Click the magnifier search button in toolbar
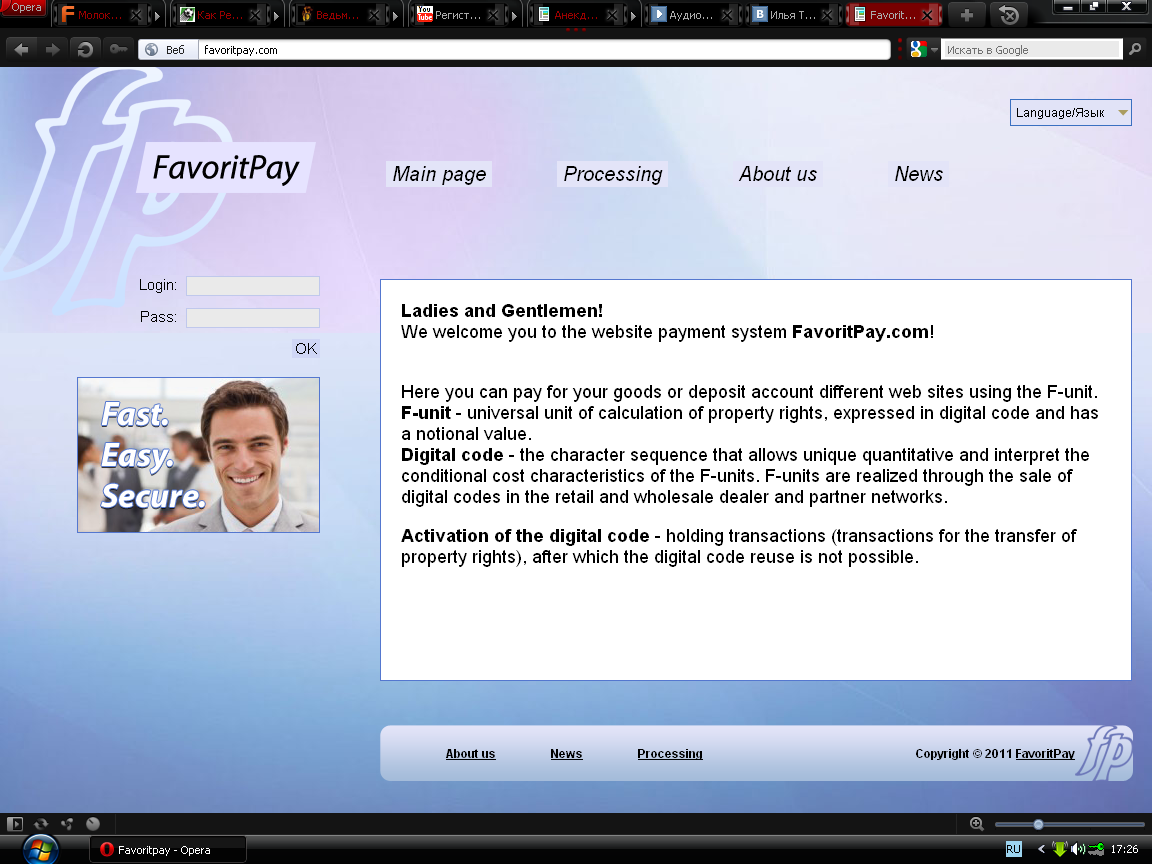Screen dimensions: 1152x864 point(1135,50)
